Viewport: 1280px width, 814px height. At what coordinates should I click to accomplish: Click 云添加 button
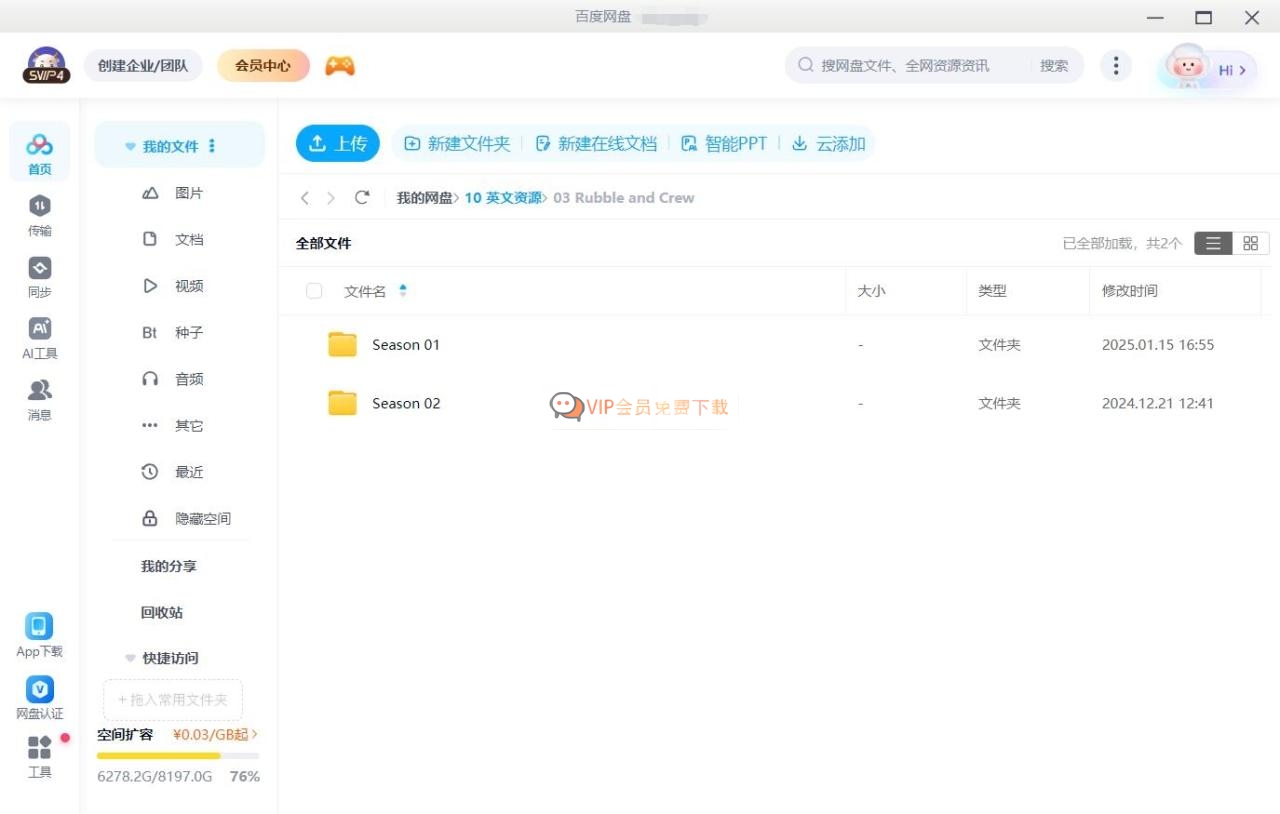pos(829,144)
